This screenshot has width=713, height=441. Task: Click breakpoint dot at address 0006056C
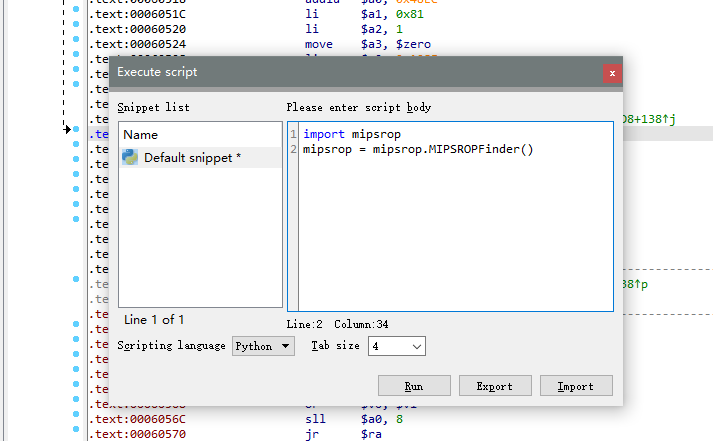[77, 419]
